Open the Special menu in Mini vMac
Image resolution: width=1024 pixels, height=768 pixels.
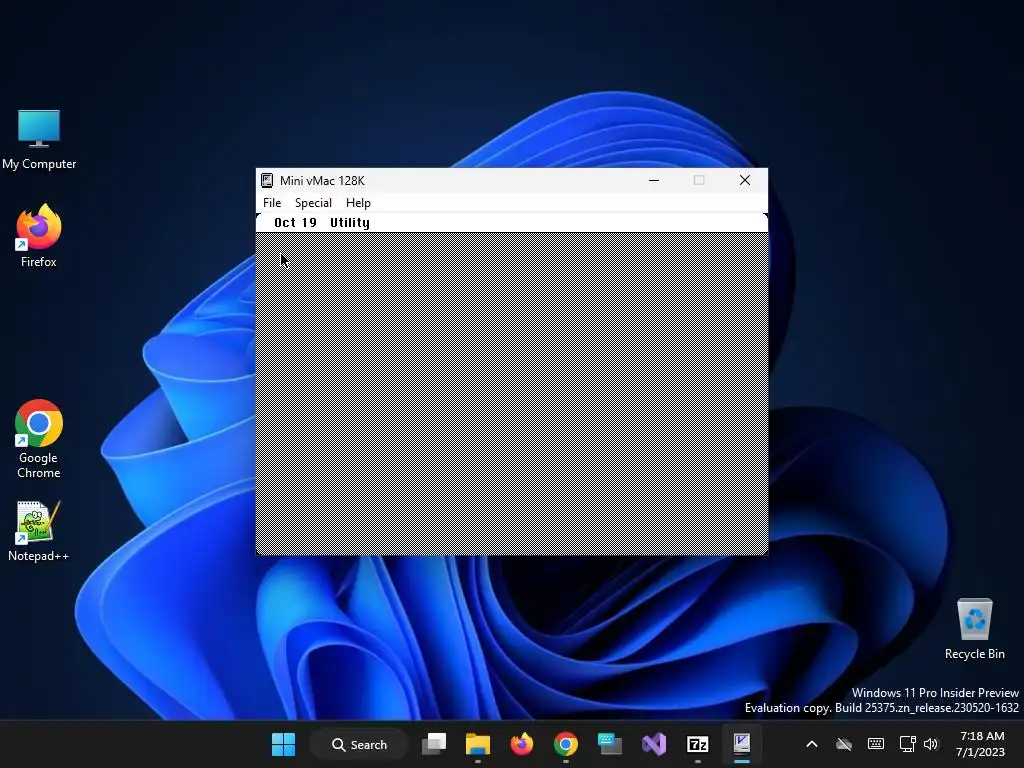(x=313, y=202)
